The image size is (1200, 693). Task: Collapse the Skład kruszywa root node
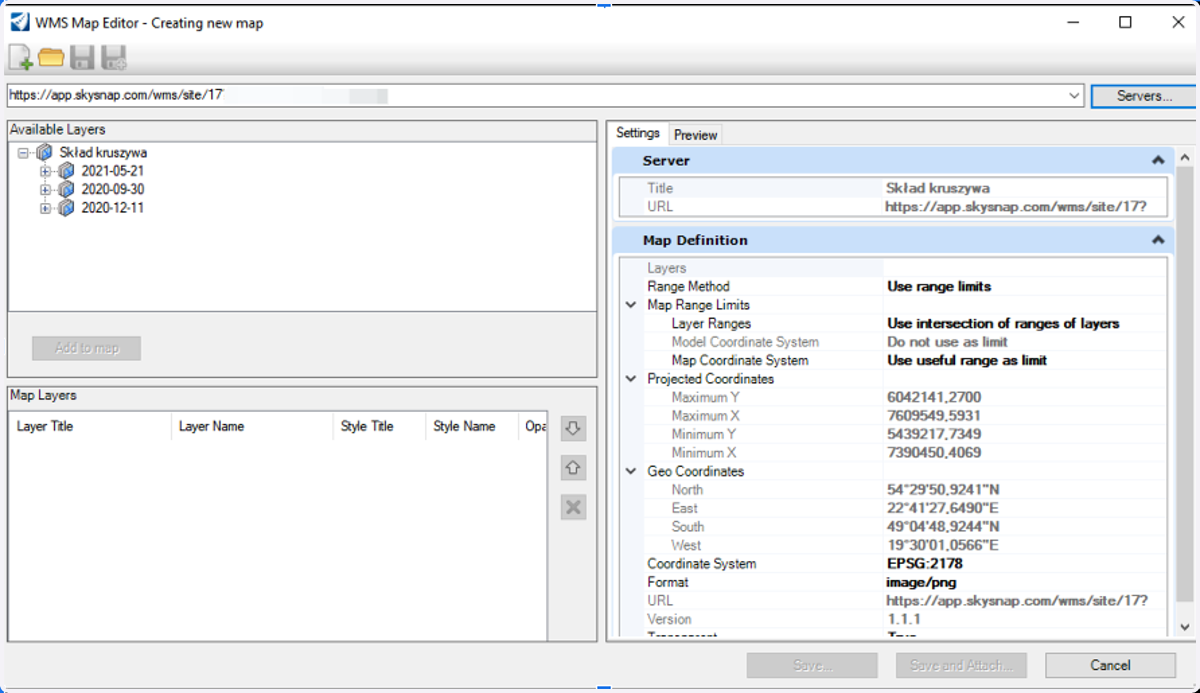pos(23,153)
